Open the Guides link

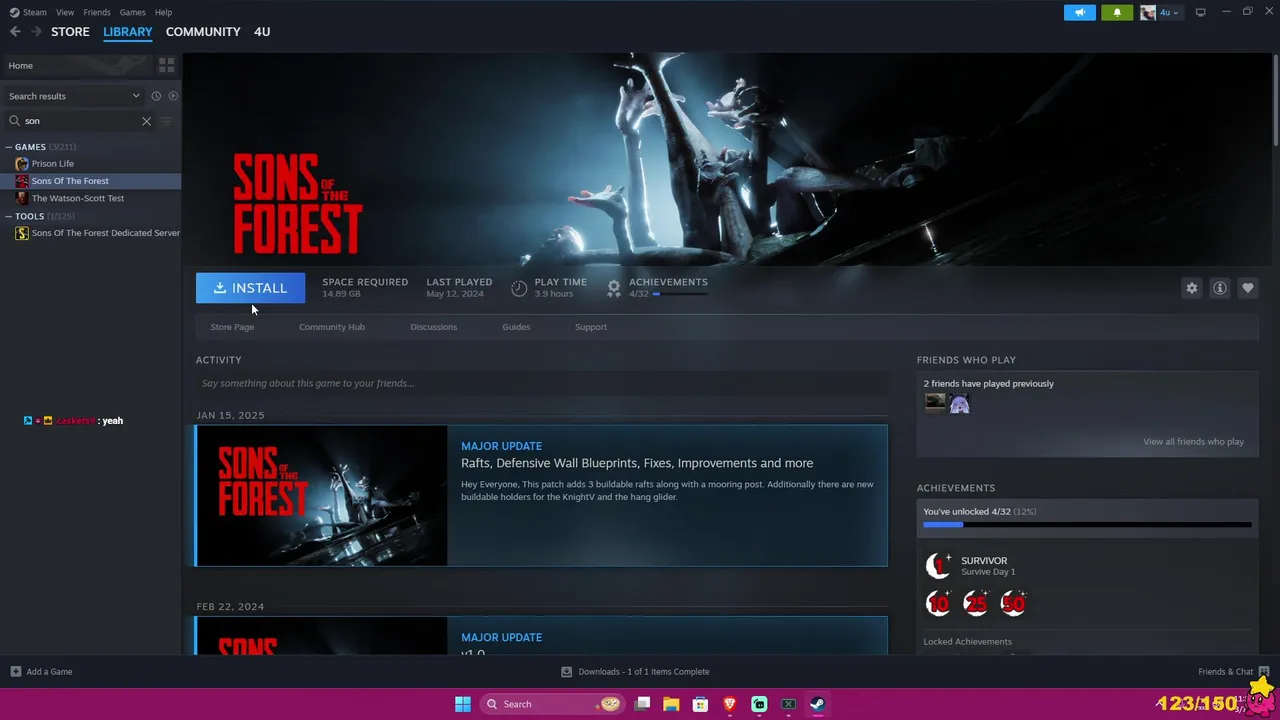(516, 327)
